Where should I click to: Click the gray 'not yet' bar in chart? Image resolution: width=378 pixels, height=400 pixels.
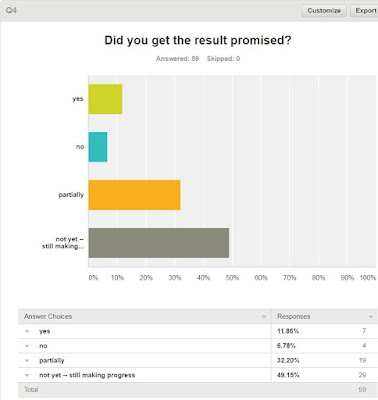(159, 243)
